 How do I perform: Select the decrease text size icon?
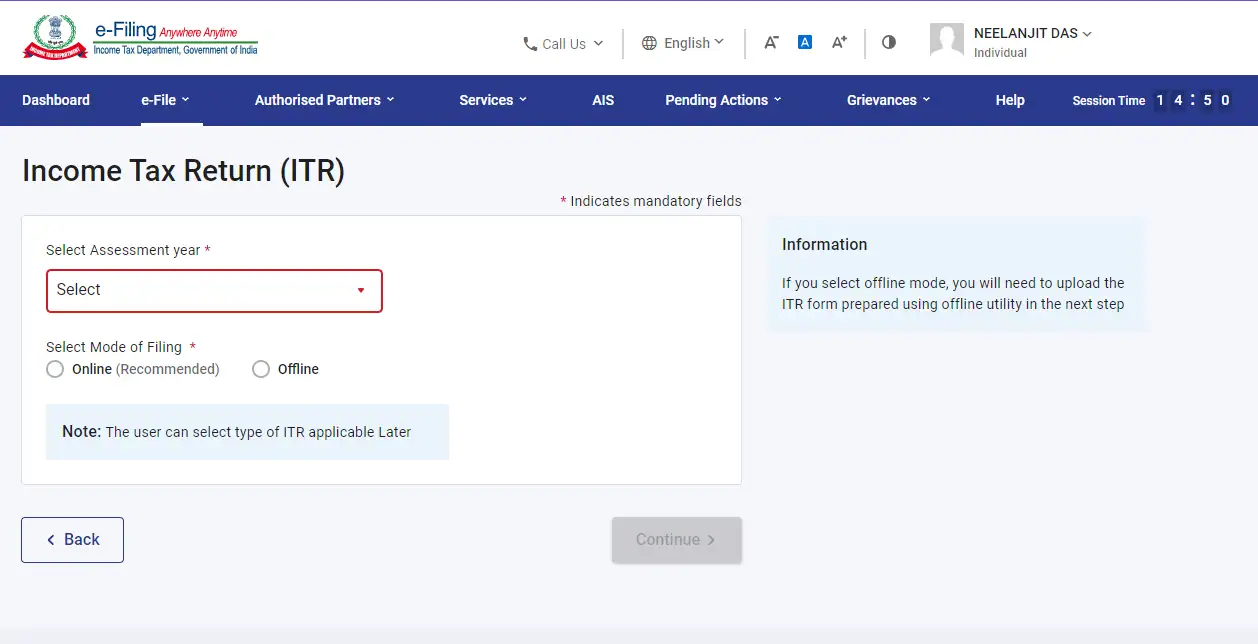click(770, 42)
